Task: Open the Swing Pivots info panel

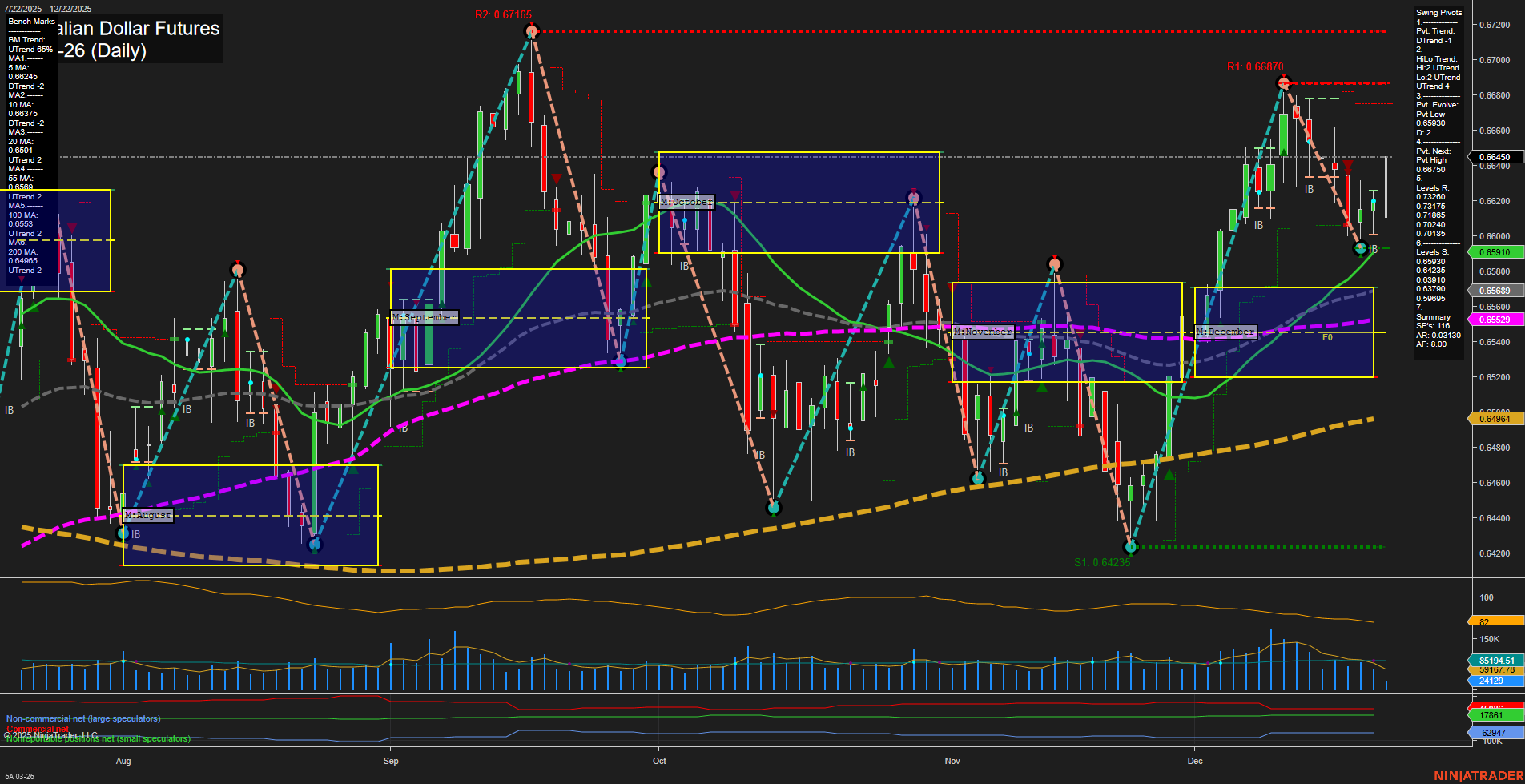Action: coord(1438,13)
